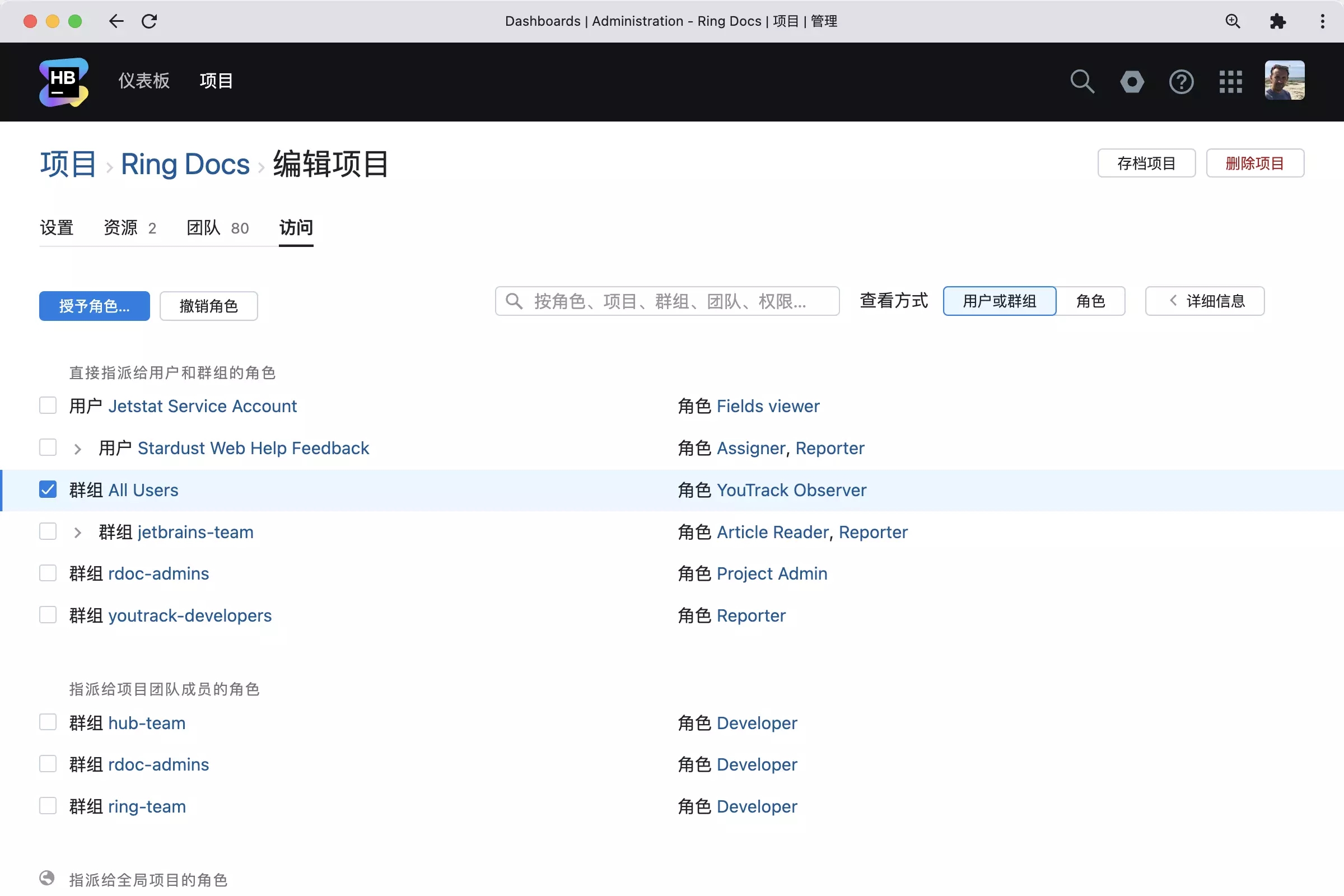The image size is (1344, 896).
Task: Open the services grid icon
Action: [x=1231, y=82]
